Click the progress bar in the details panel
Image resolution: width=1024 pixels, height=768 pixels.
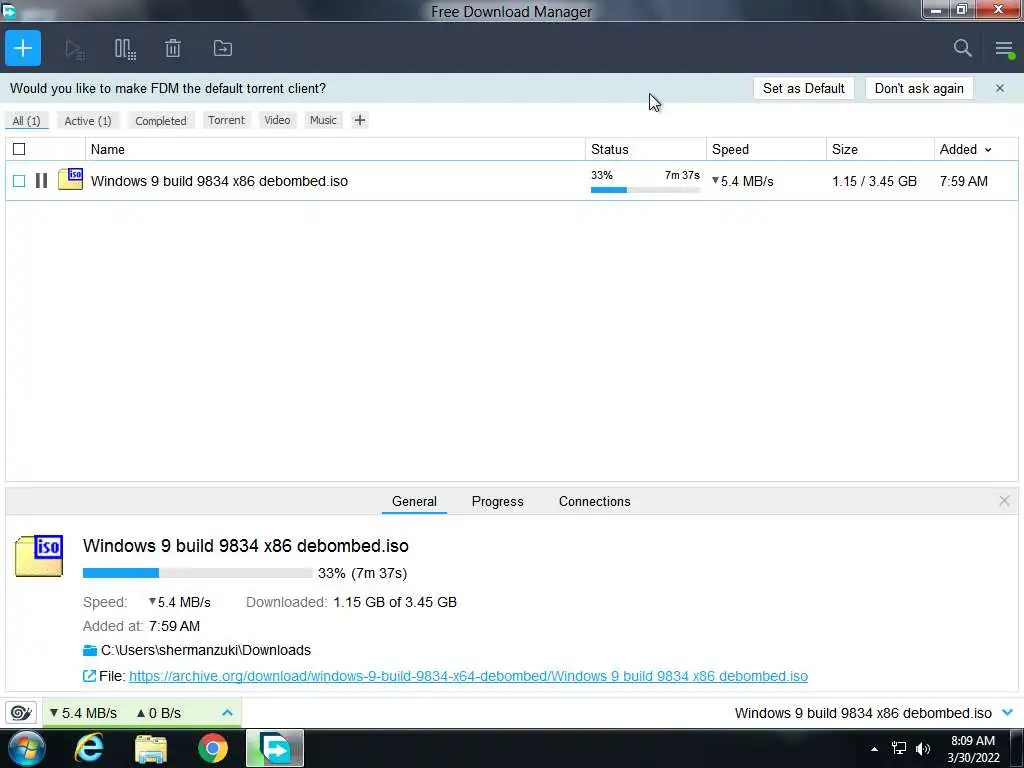point(198,573)
